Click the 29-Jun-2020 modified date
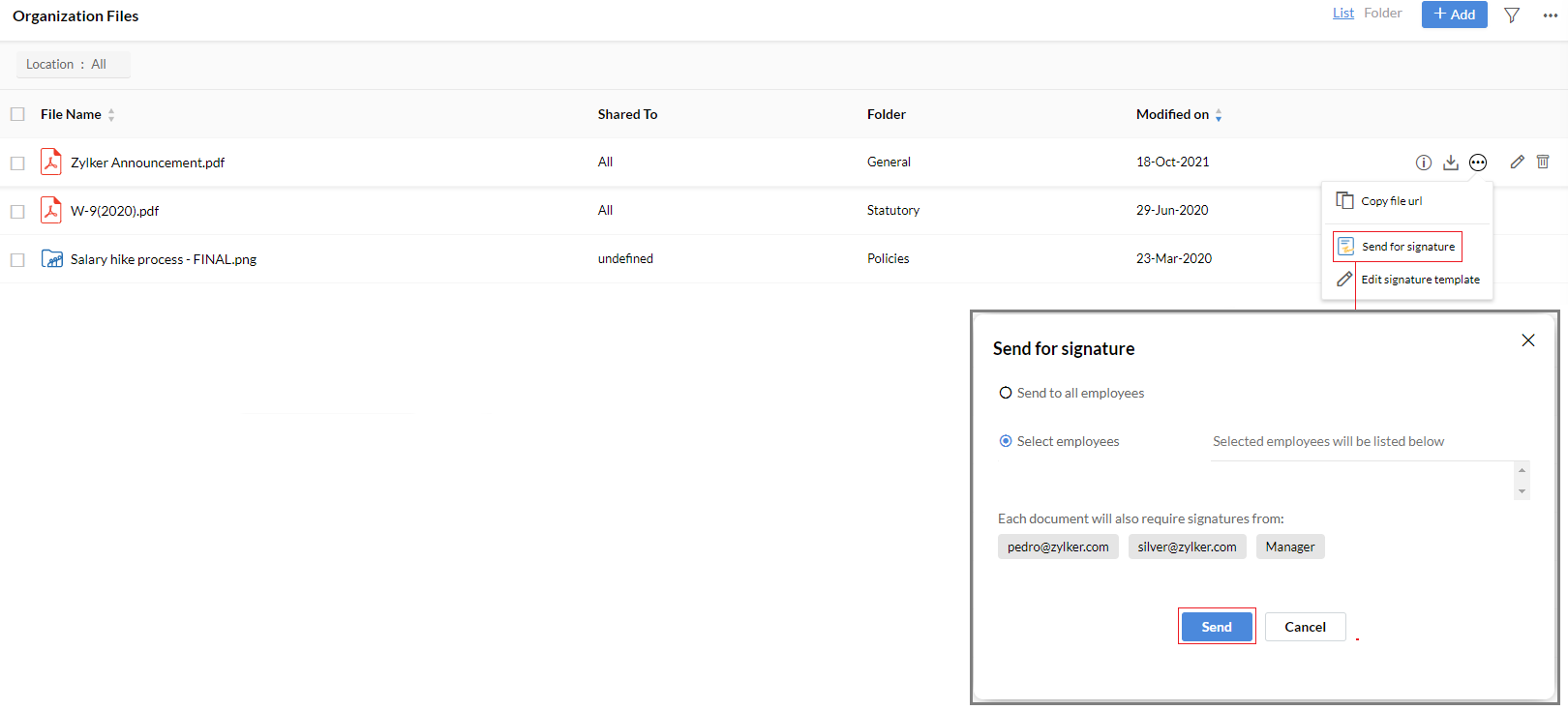 [1172, 210]
